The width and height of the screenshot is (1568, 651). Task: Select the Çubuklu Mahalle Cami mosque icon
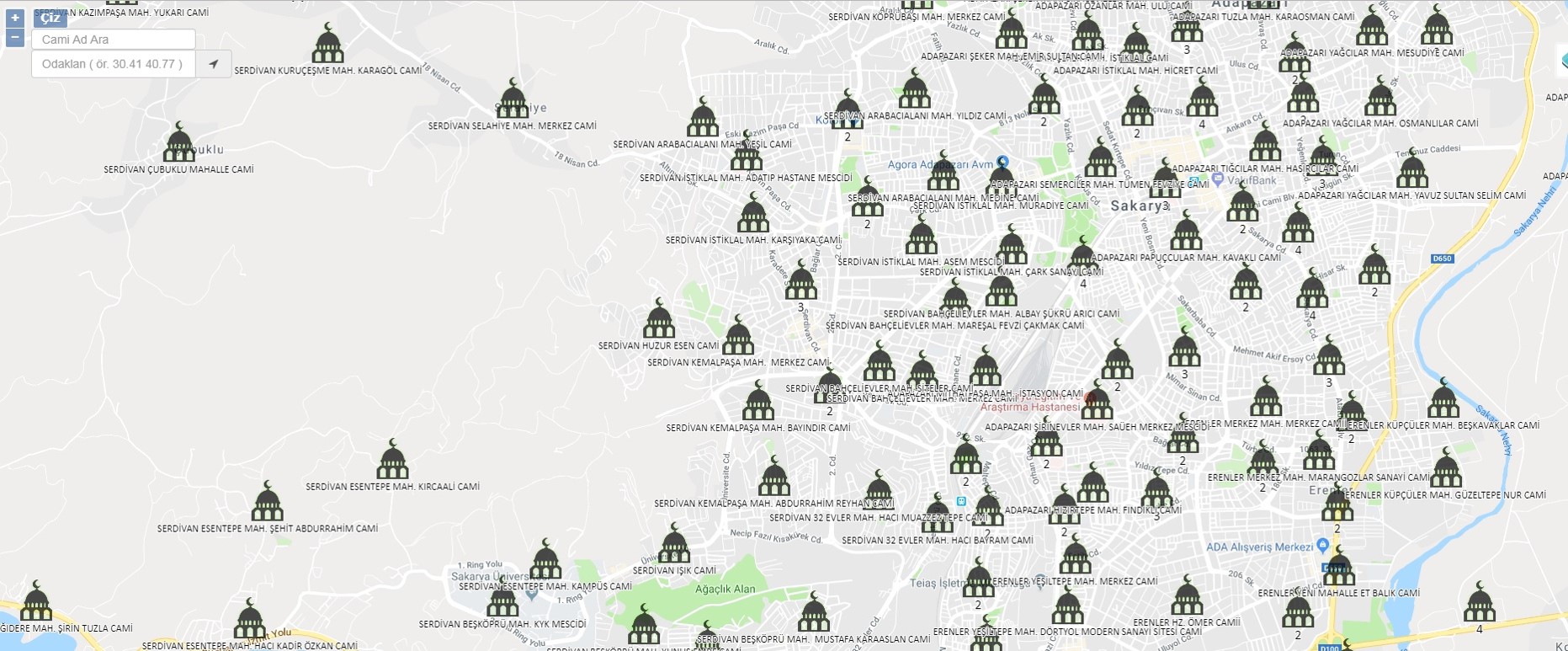click(178, 143)
